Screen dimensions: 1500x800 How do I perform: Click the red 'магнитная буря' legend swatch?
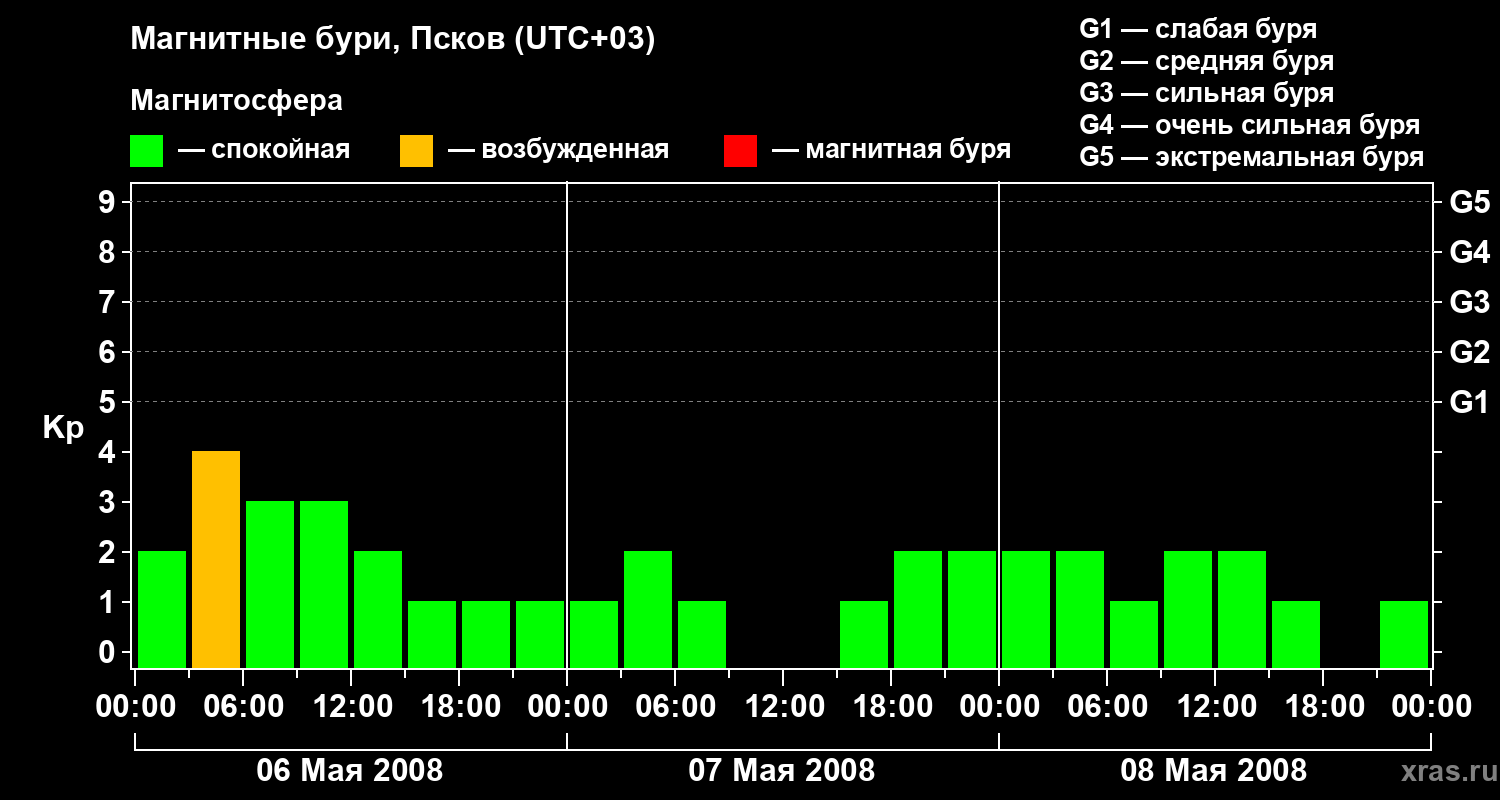740,151
